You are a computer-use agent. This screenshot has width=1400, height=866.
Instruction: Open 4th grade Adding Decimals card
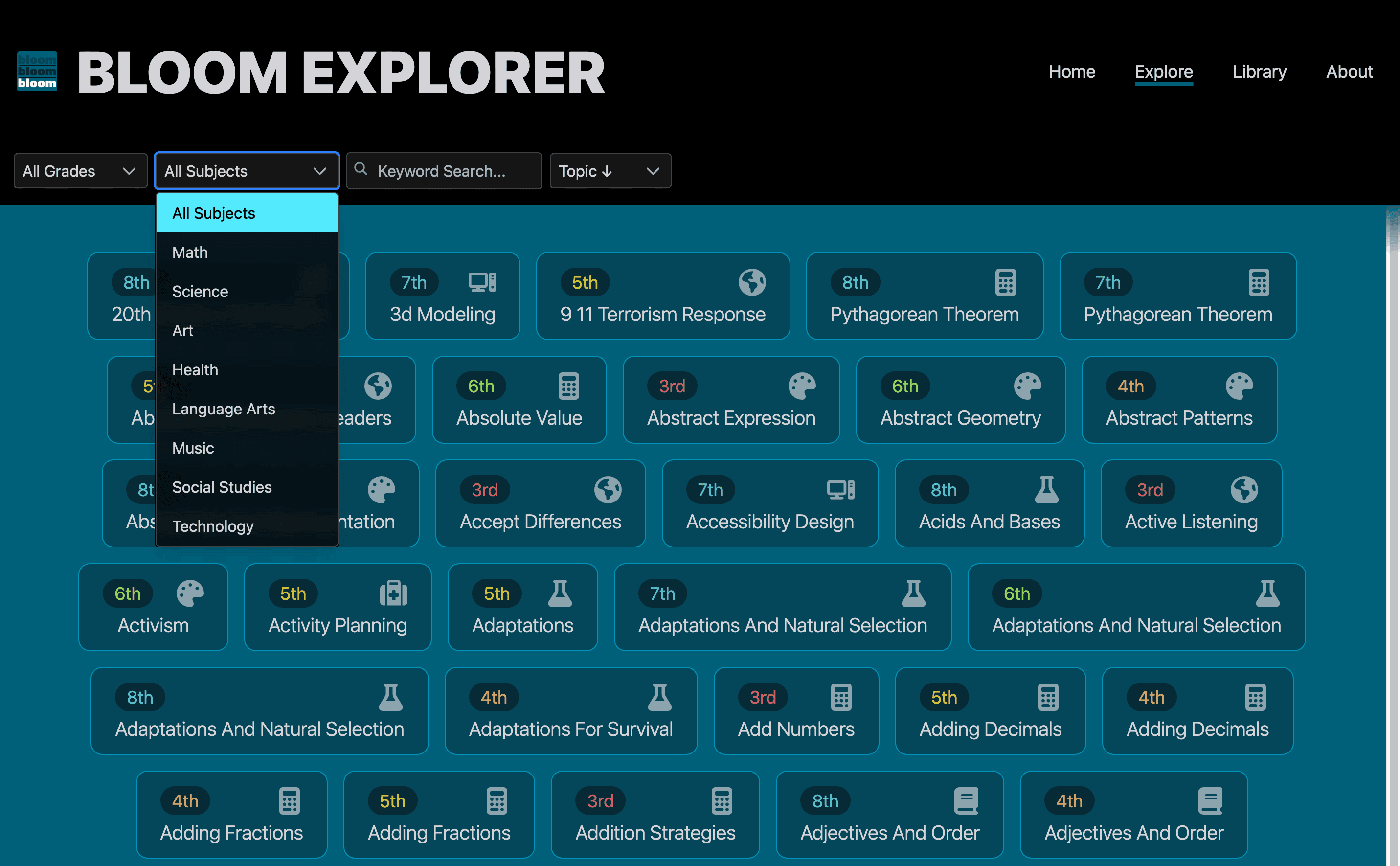(1197, 711)
